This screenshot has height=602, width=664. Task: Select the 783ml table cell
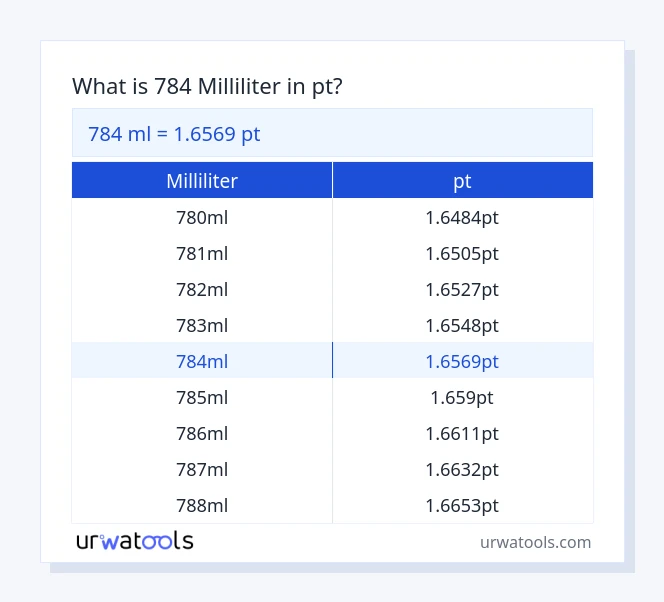202,325
